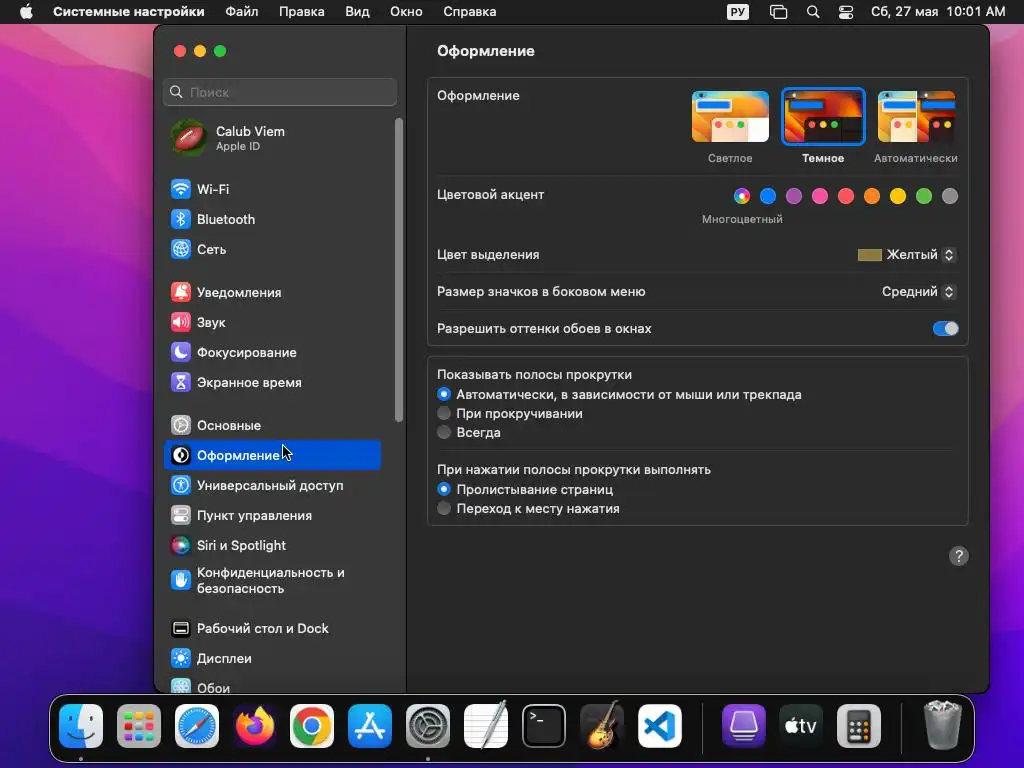The width and height of the screenshot is (1024, 768).
Task: Open the Цвет выделения Желтый dropdown
Action: 907,255
